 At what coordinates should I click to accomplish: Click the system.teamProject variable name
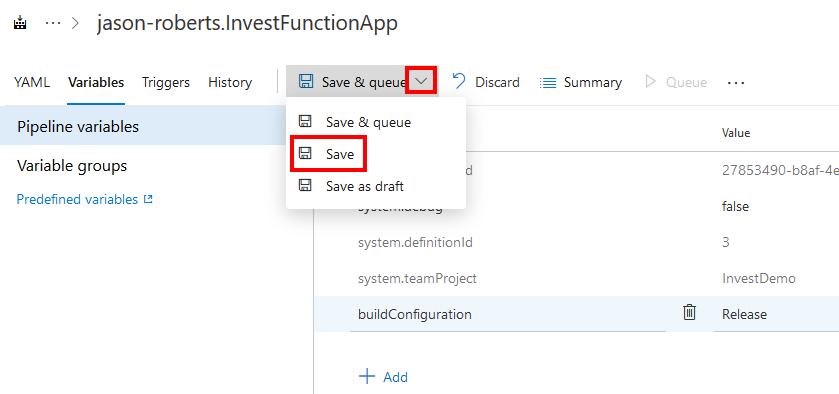tap(417, 278)
